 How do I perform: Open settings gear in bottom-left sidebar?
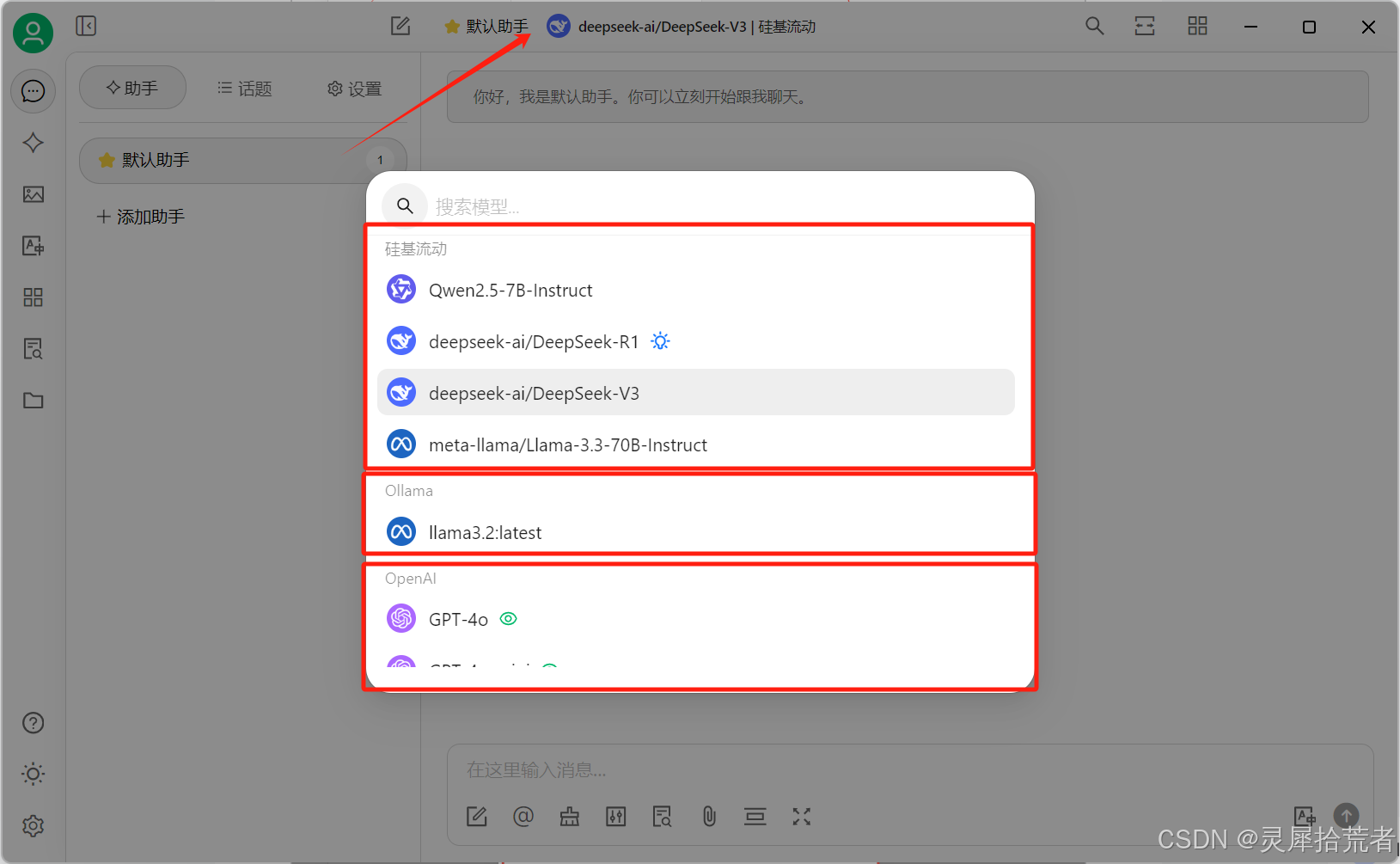[33, 826]
